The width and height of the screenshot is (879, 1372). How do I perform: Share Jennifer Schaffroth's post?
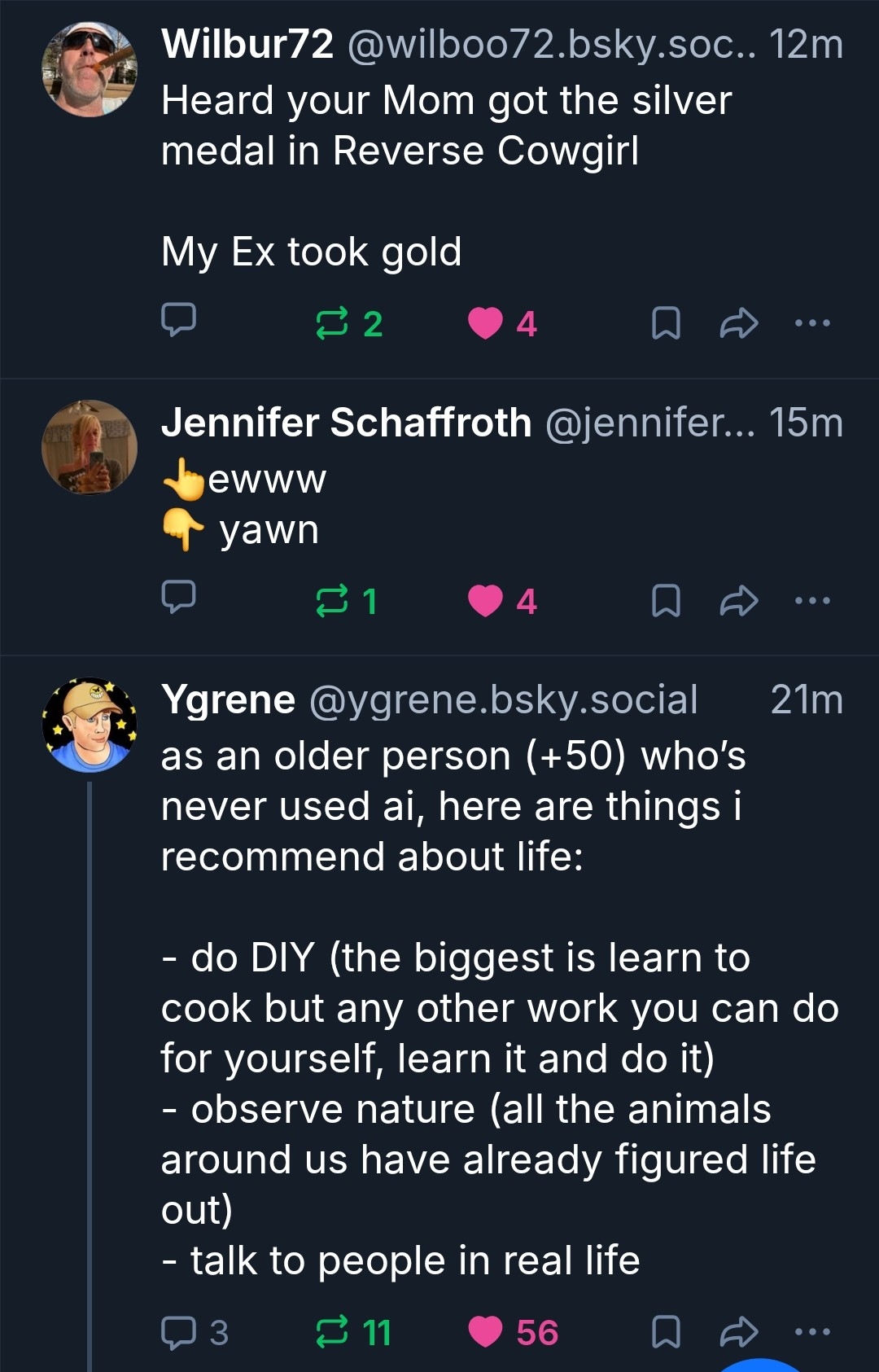point(739,601)
